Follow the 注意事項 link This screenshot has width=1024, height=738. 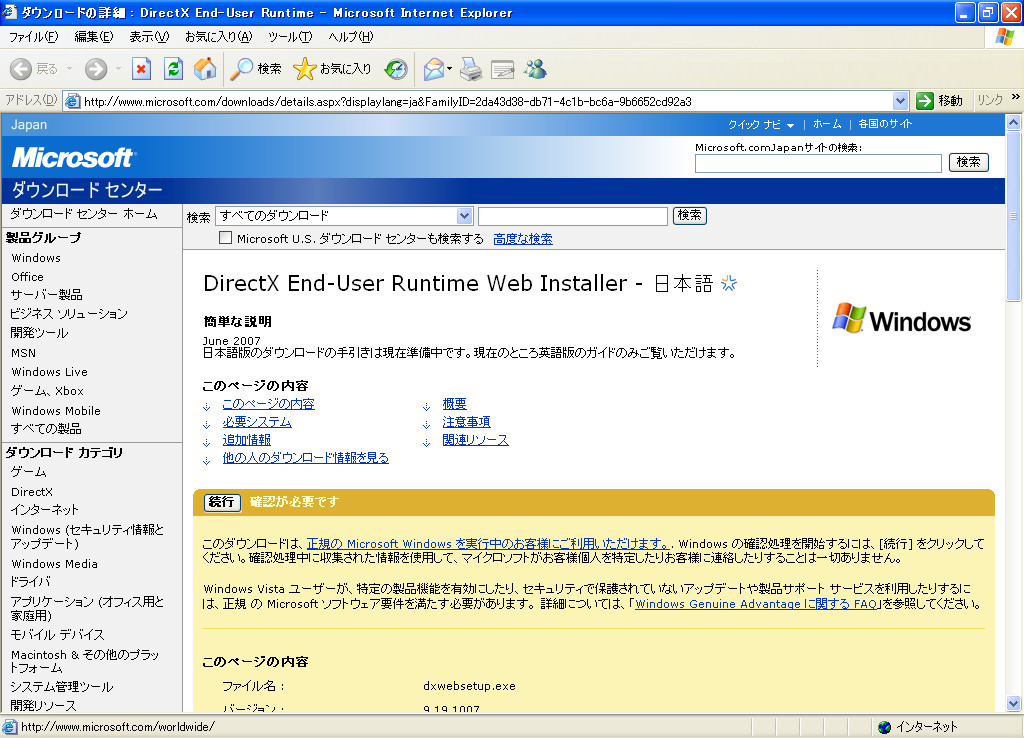click(466, 422)
